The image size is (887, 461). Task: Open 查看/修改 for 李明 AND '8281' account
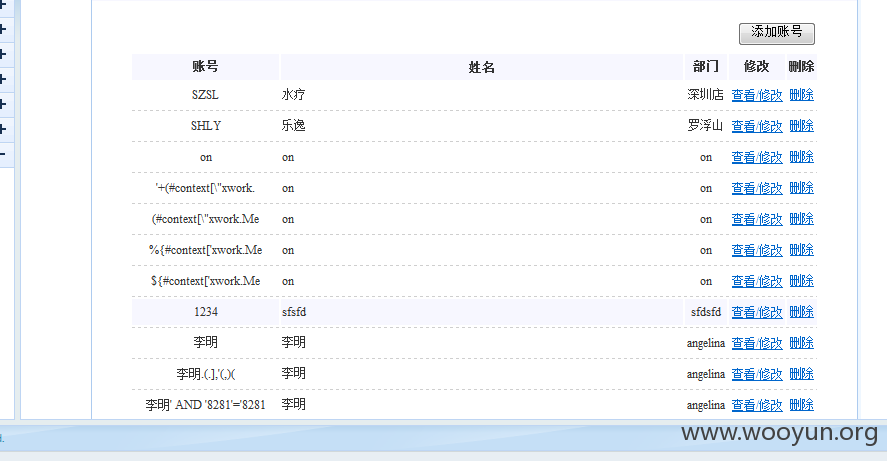coord(757,405)
